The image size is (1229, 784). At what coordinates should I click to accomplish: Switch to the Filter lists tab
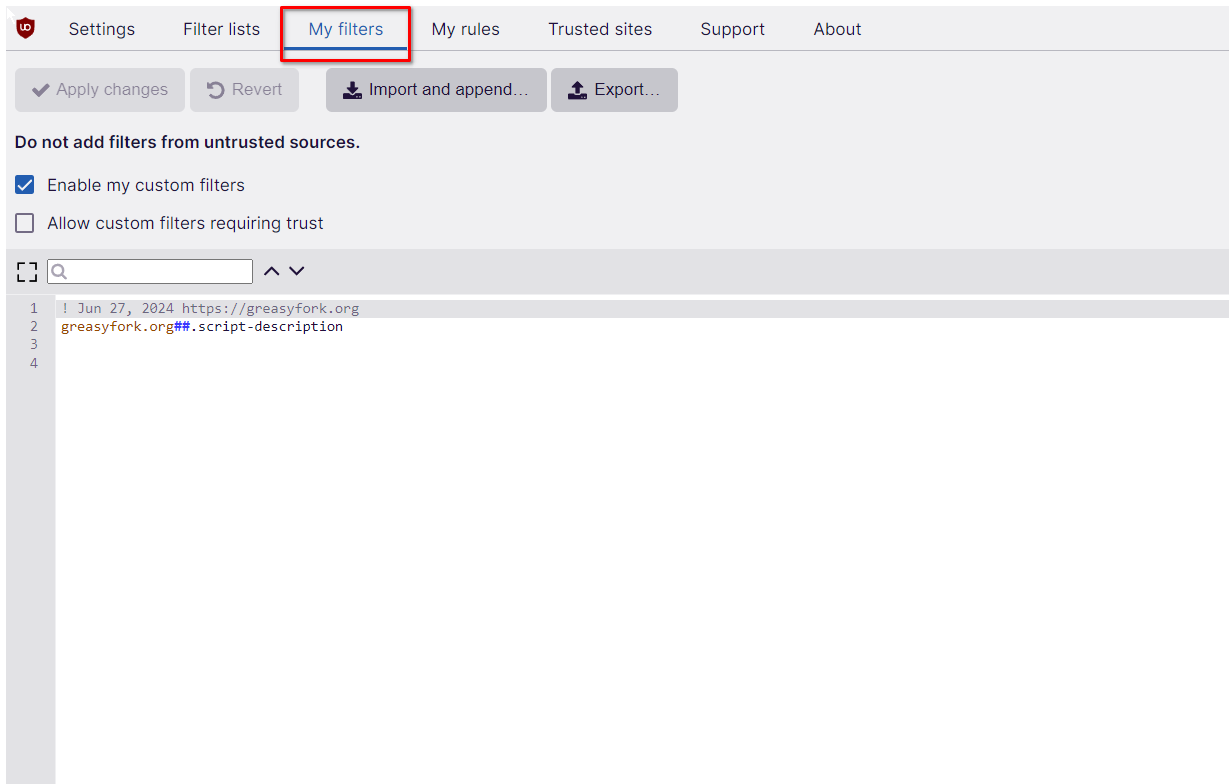coord(221,29)
